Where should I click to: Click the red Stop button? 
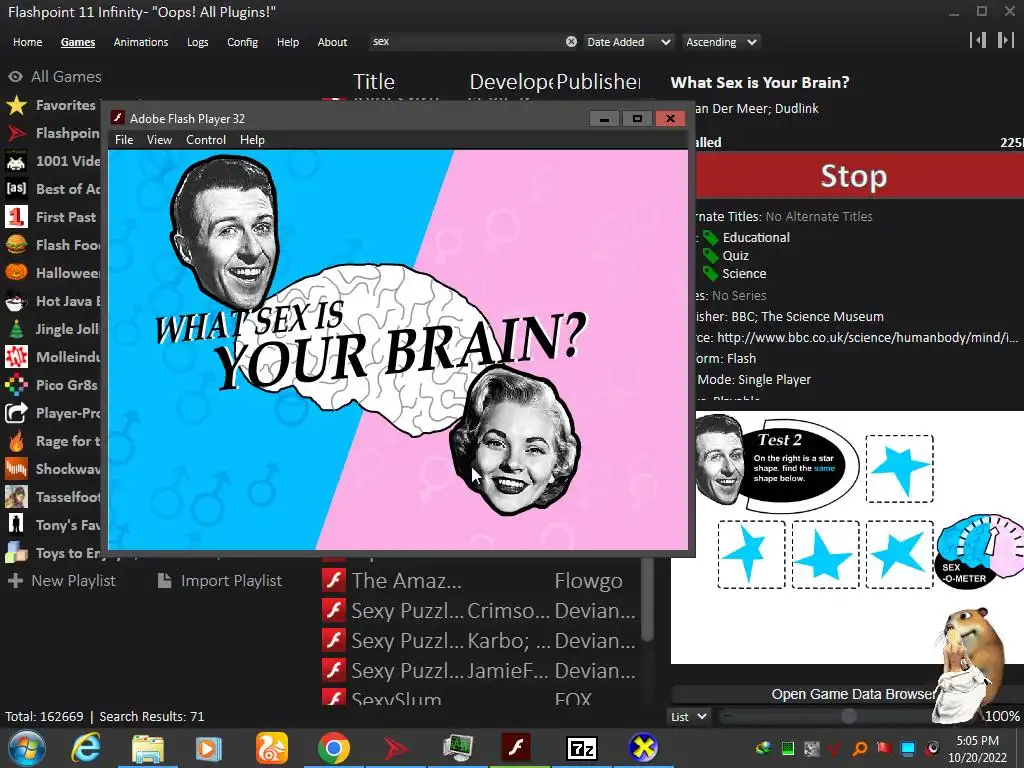855,176
